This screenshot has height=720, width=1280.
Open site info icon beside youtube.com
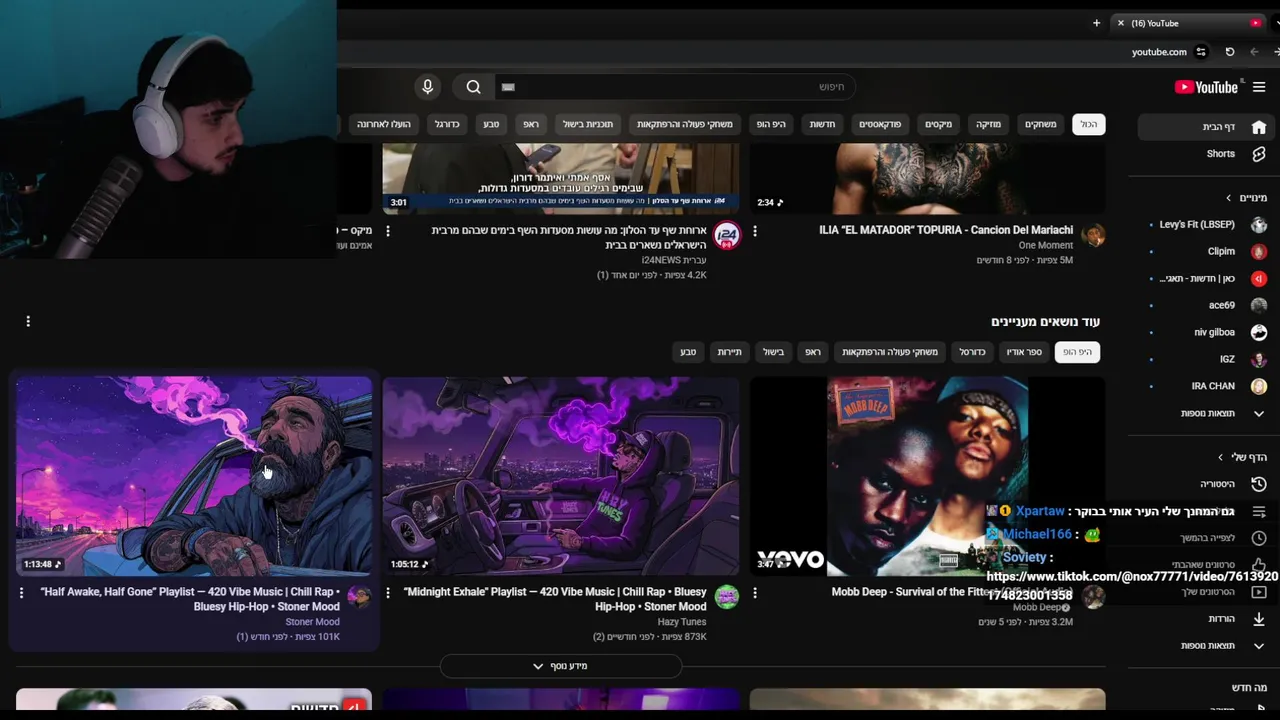point(1201,52)
